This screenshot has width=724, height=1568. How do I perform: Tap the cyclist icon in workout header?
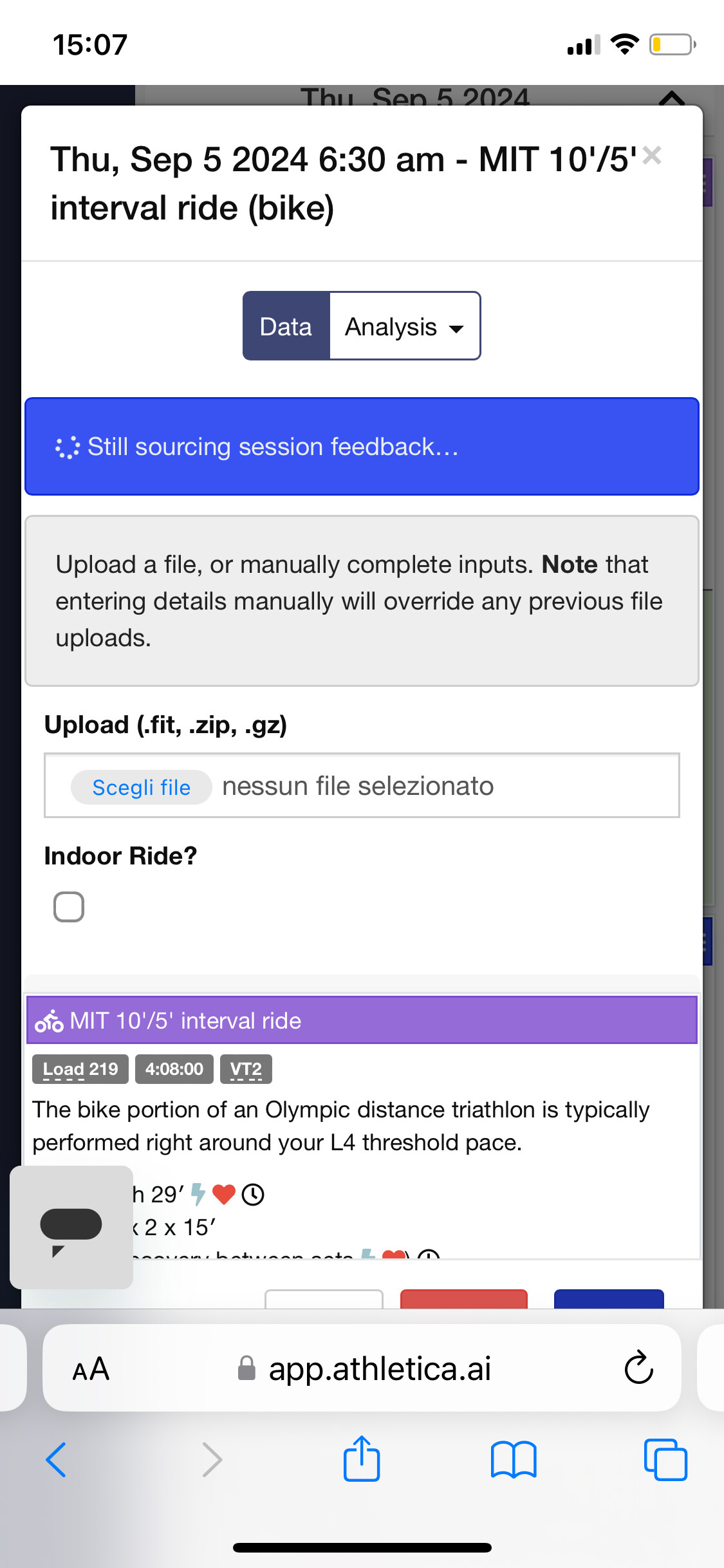[49, 1021]
